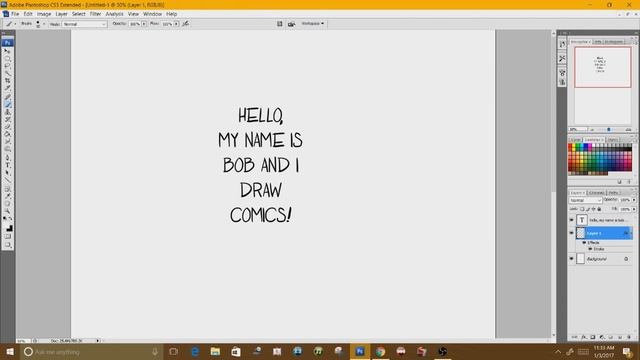Hide the Background layer eye icon
The height and width of the screenshot is (360, 640).
click(571, 259)
